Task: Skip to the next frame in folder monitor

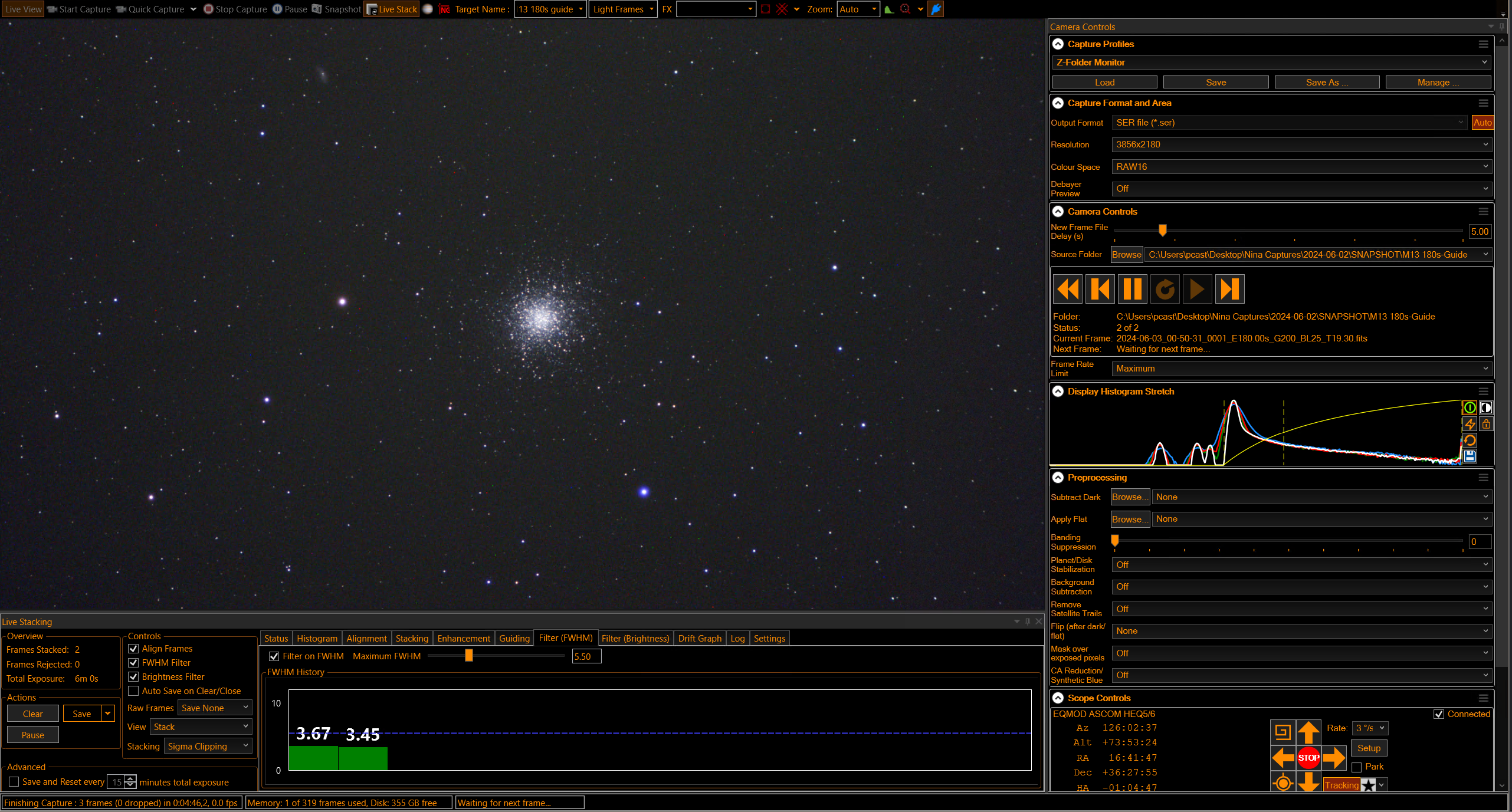Action: point(1230,289)
